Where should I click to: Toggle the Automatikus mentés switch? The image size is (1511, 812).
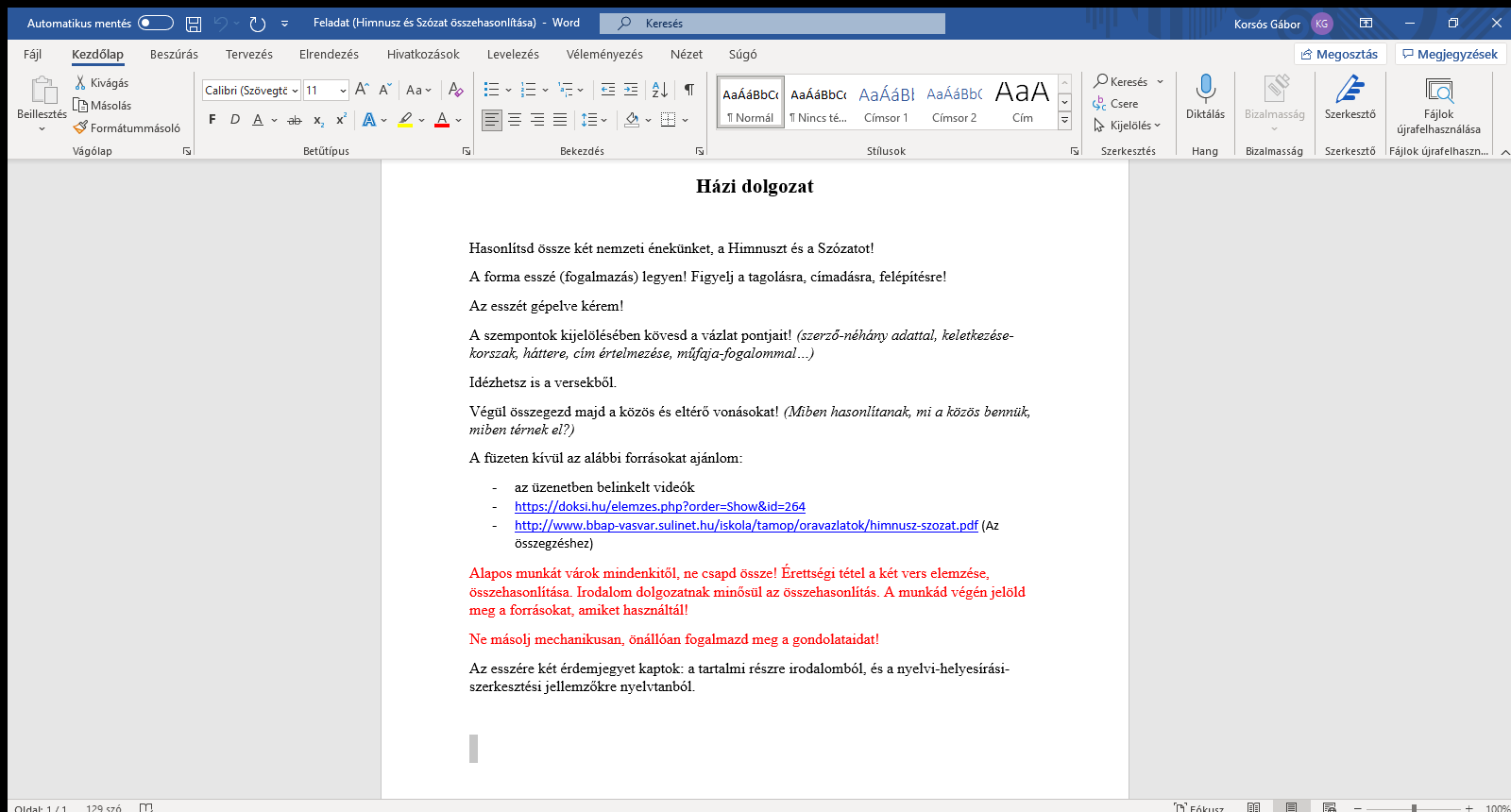click(156, 23)
